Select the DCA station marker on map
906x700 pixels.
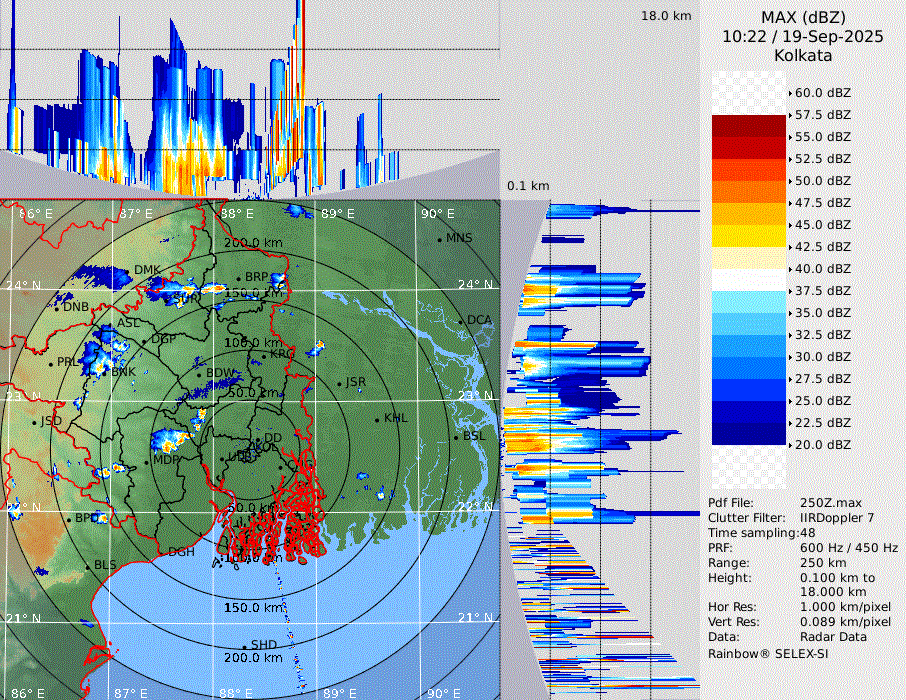(x=462, y=321)
